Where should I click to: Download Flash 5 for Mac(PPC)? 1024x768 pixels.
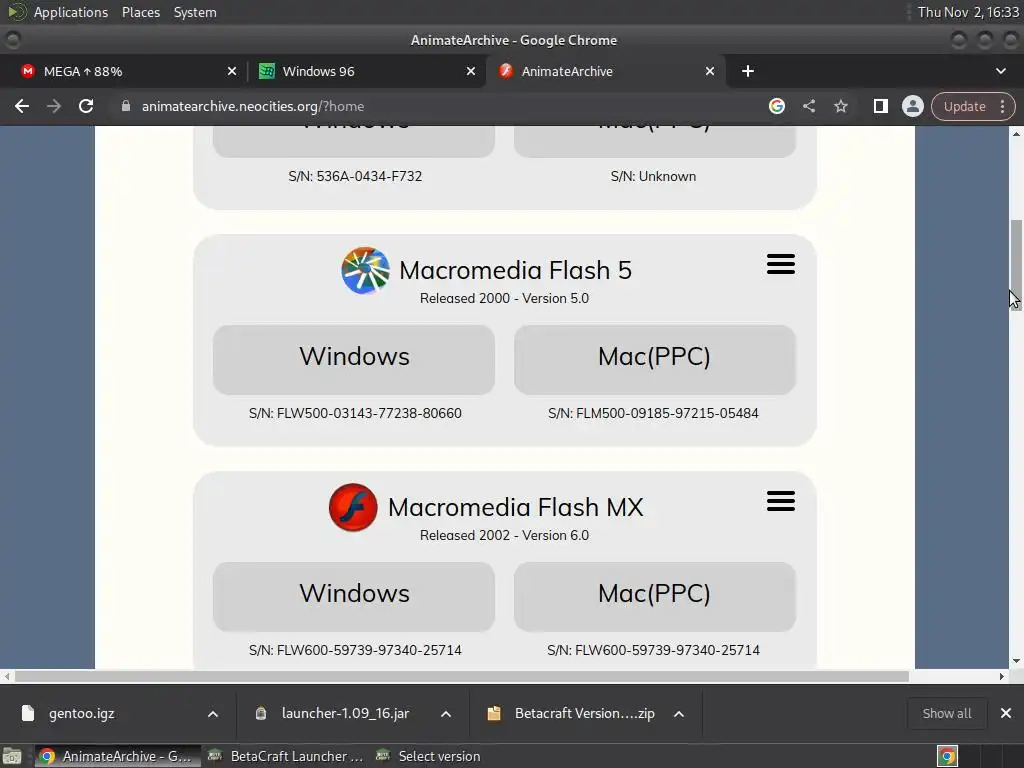pos(654,359)
